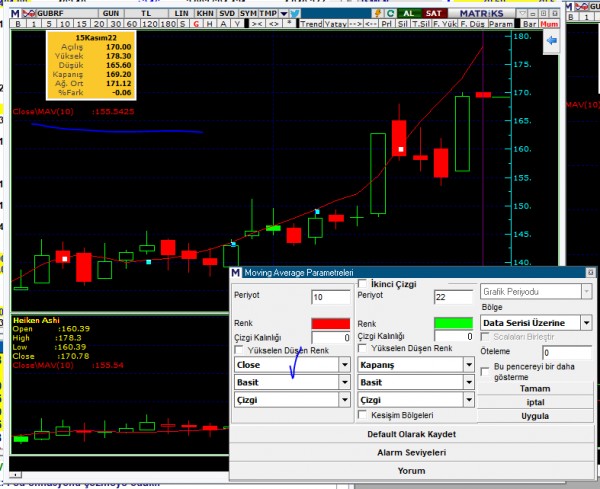Click Default Olarak Kaydet button
This screenshot has height=489, width=600.
411,434
